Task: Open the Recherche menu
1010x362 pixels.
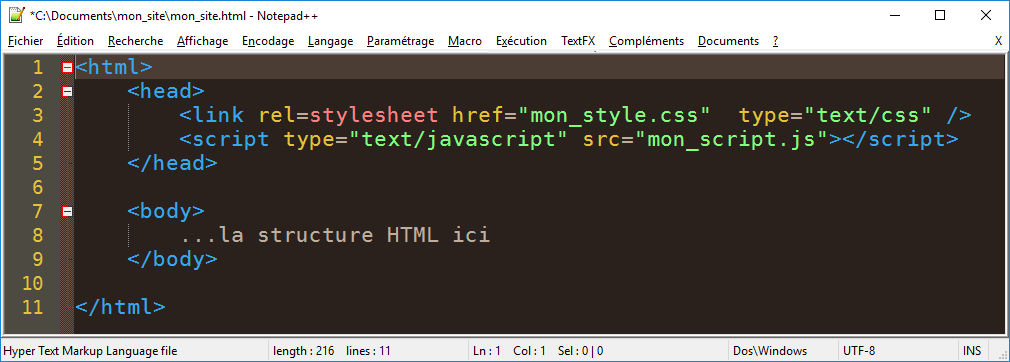Action: [135, 41]
